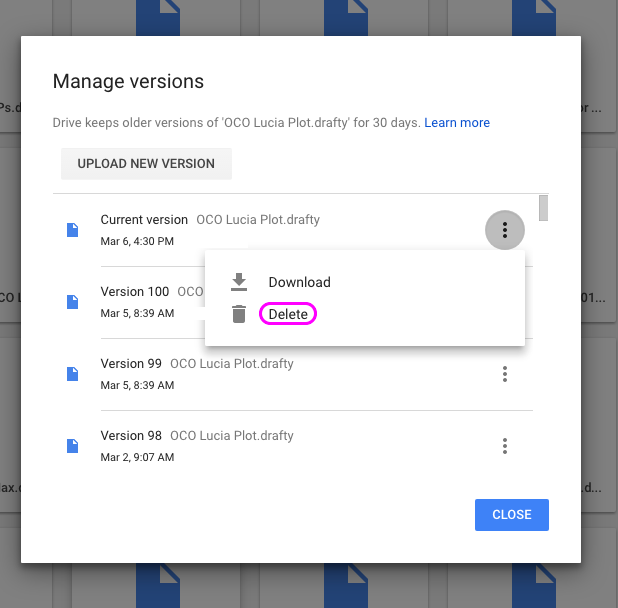The width and height of the screenshot is (618, 608).
Task: Open the Current version three-dot menu
Action: click(504, 230)
